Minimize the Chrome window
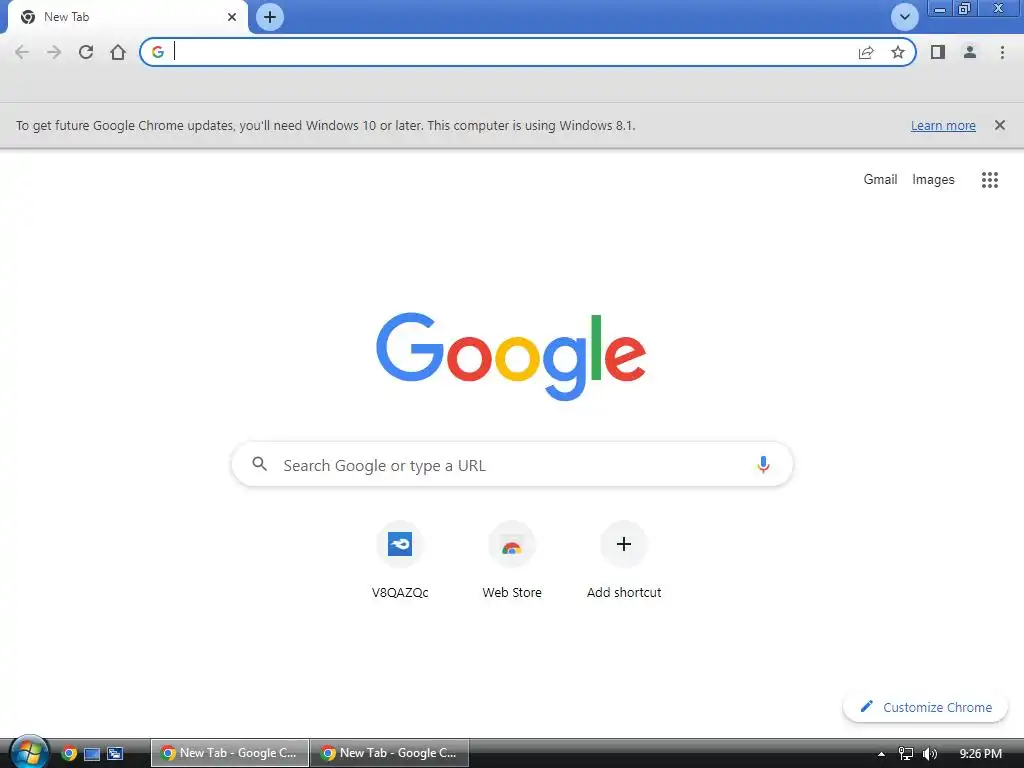Screen dimensions: 1024x768 [940, 9]
